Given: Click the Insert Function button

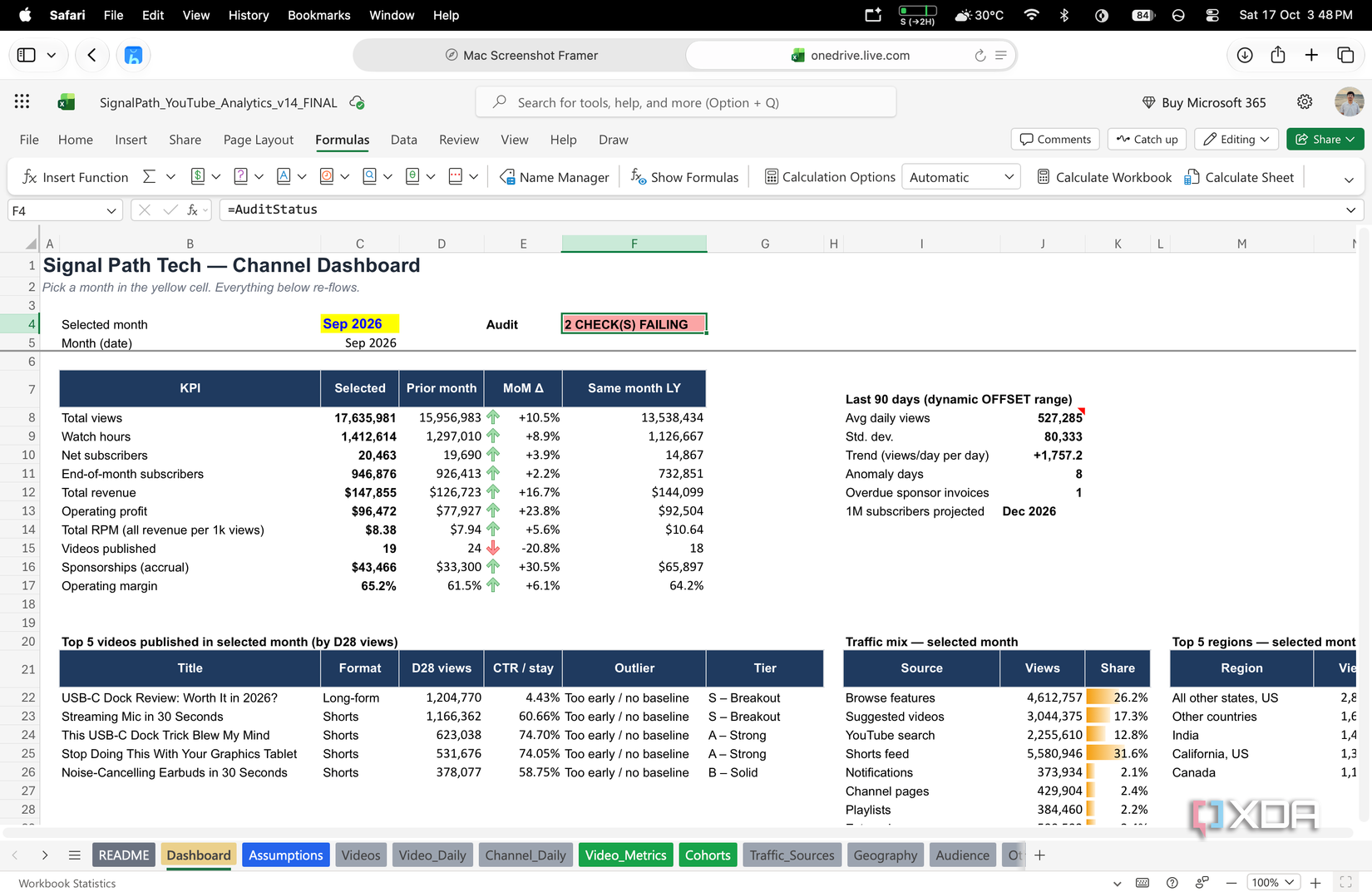Looking at the screenshot, I should tap(76, 177).
